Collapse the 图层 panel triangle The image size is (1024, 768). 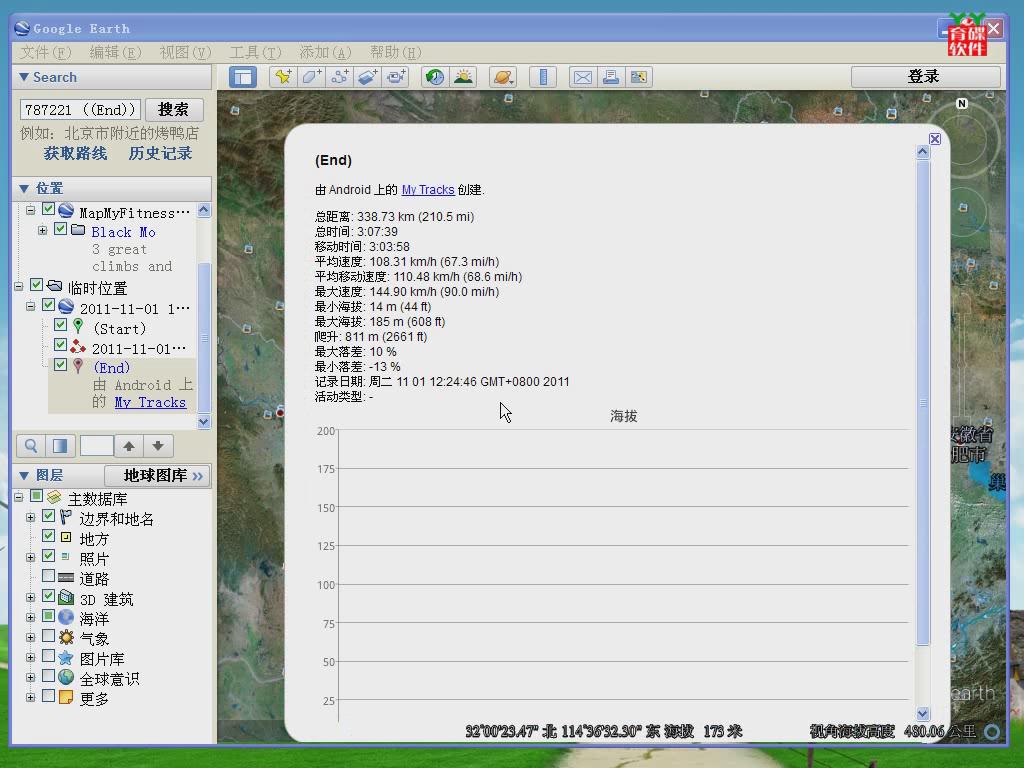pos(24,475)
